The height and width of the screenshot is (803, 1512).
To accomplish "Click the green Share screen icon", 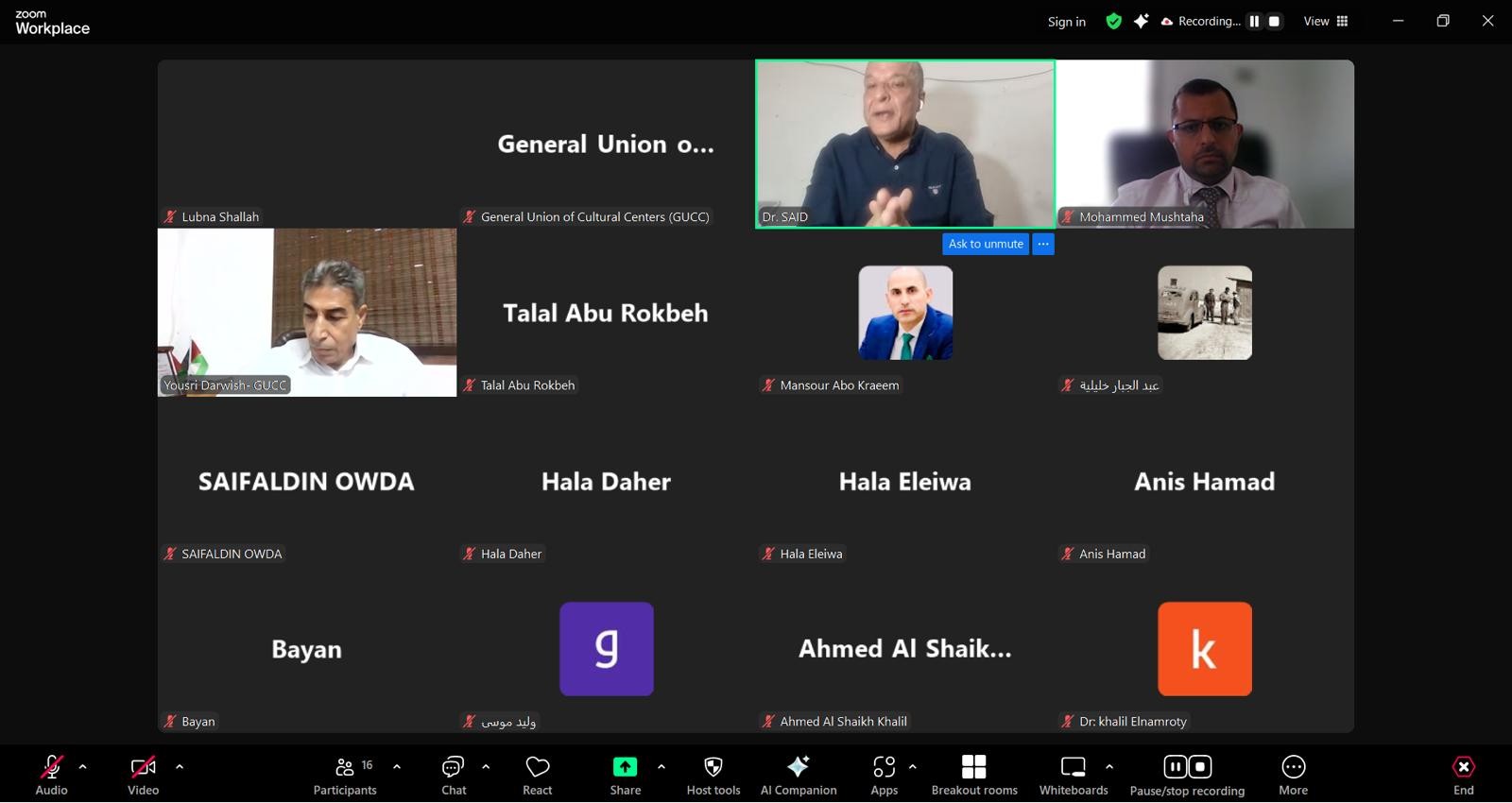I will click(x=626, y=766).
